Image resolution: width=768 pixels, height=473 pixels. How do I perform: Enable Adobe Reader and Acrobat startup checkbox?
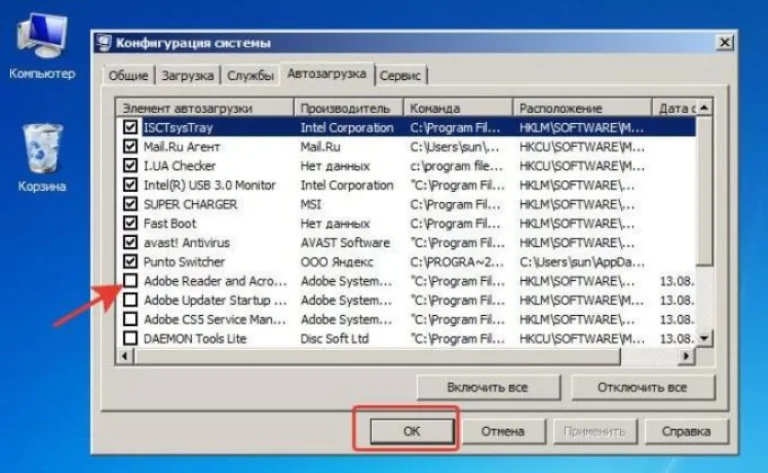[130, 281]
